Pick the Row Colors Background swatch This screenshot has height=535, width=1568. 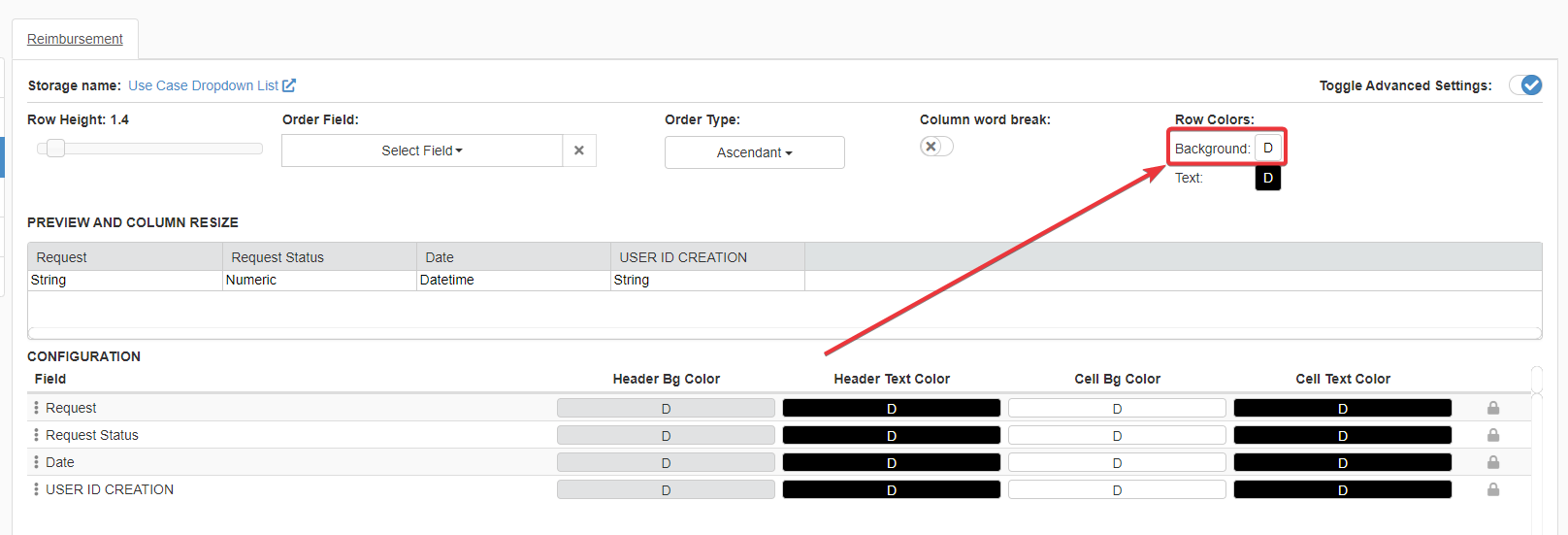pos(1267,149)
